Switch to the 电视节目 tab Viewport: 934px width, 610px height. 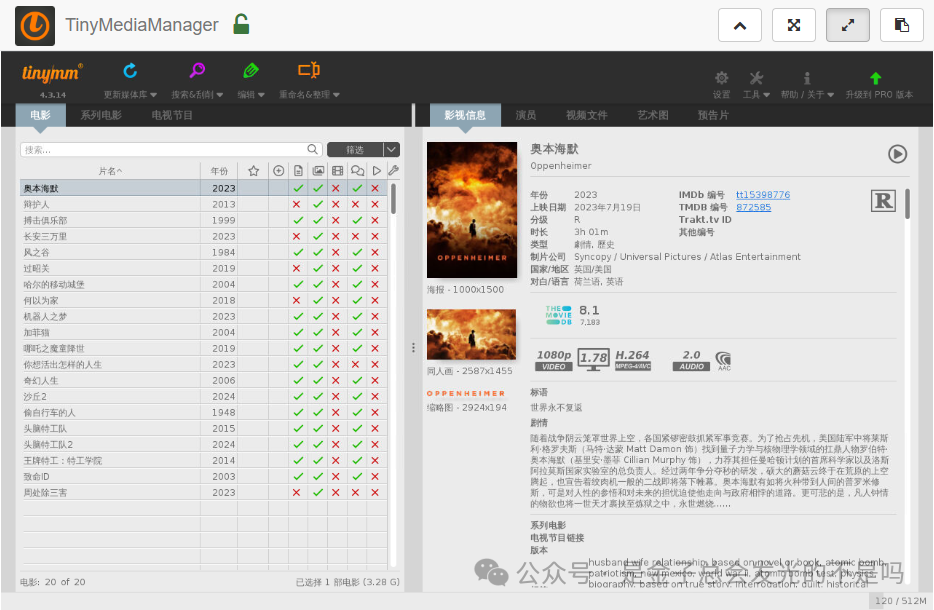172,116
